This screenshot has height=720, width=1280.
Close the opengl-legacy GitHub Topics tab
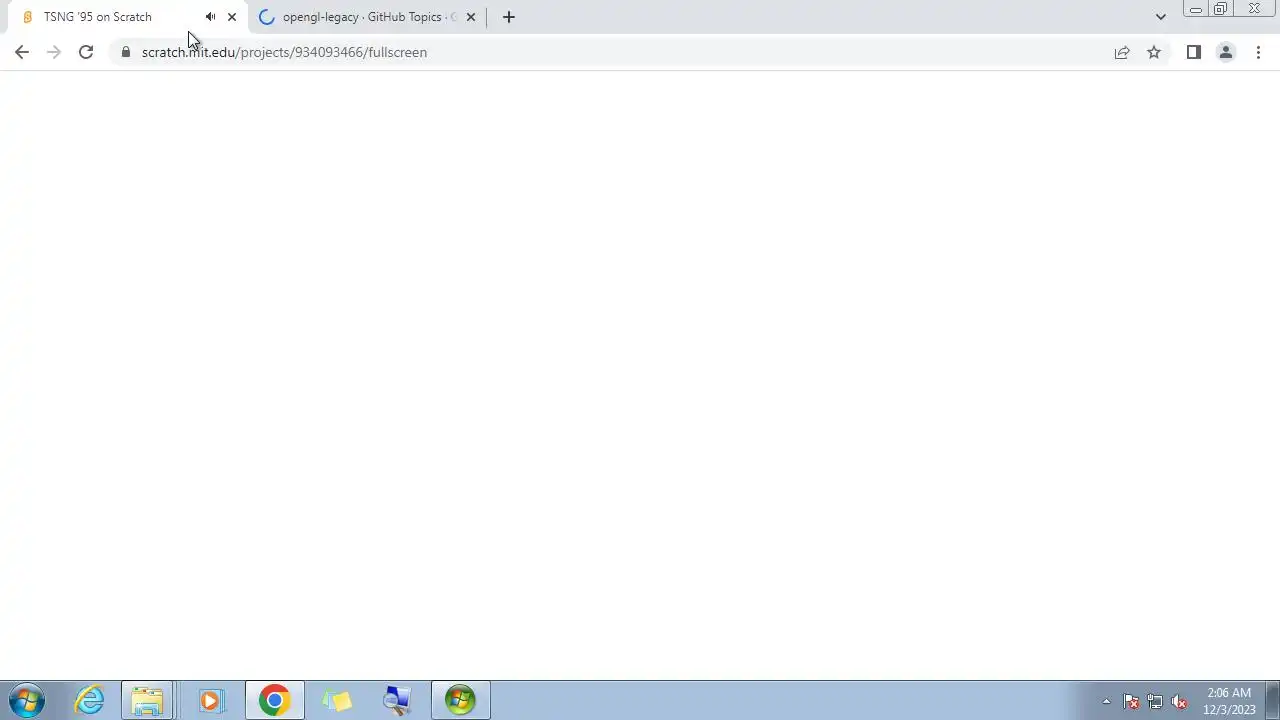[x=471, y=17]
